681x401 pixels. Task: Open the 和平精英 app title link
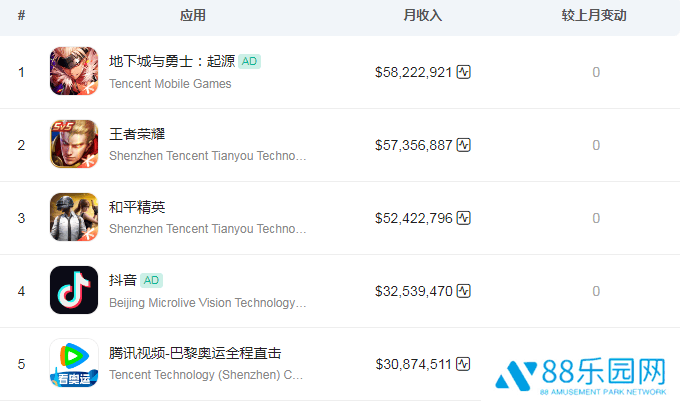(x=137, y=208)
